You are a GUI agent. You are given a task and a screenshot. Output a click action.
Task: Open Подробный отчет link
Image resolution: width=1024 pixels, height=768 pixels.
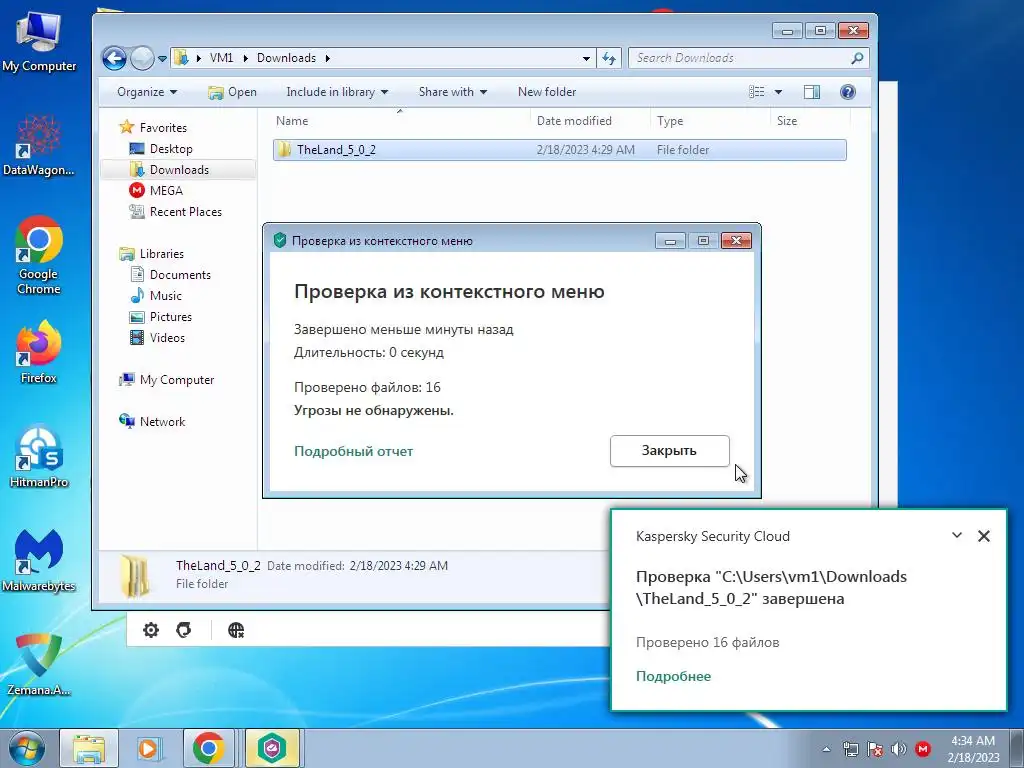point(353,451)
